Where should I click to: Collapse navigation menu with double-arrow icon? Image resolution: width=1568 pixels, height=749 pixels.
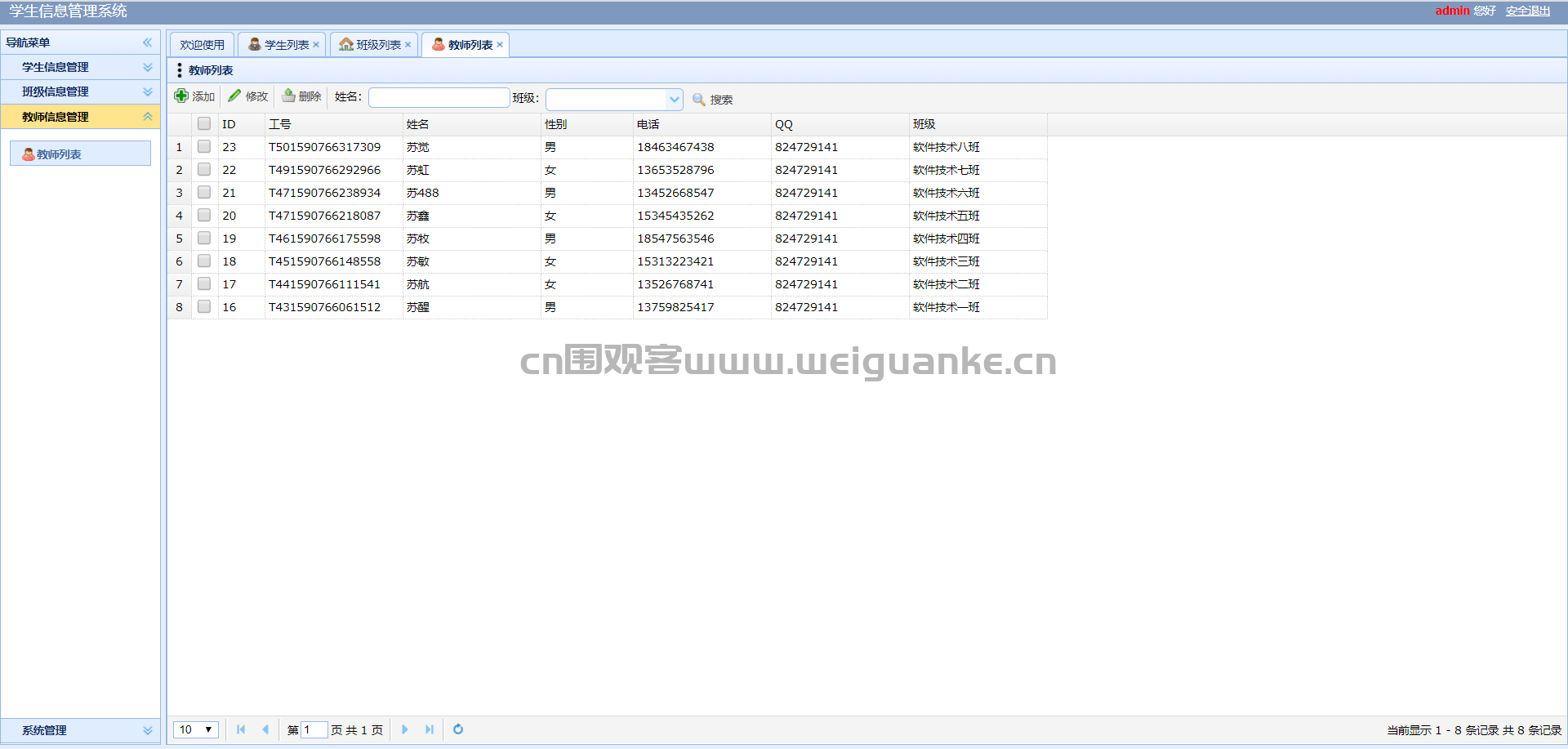pos(148,42)
